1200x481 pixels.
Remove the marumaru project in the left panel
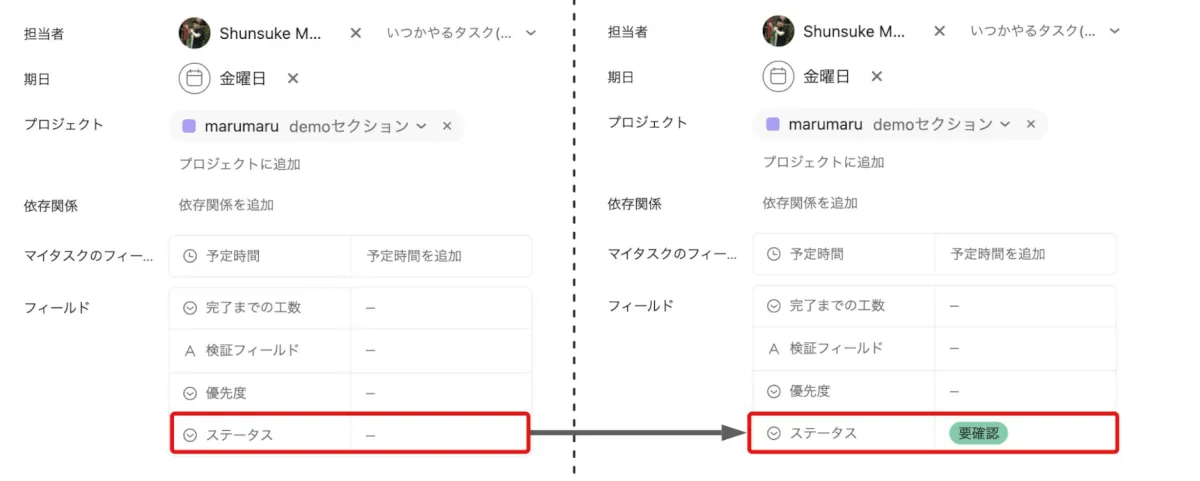pos(447,126)
